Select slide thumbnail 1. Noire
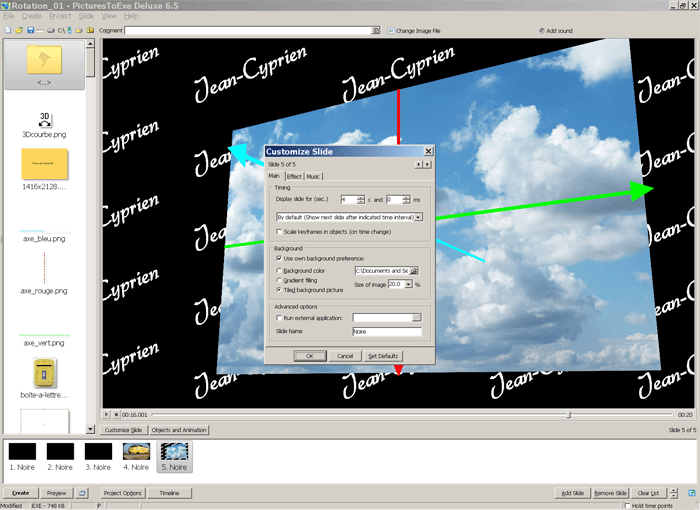The width and height of the screenshot is (700, 510). click(x=22, y=456)
